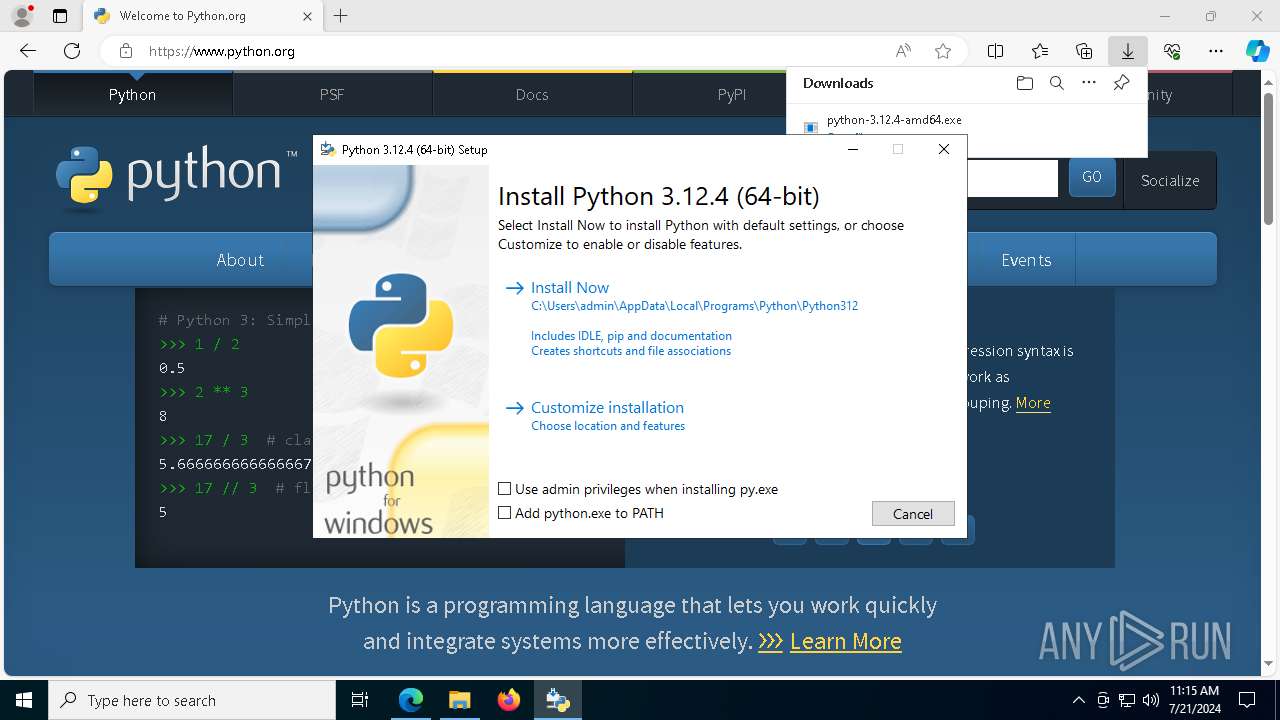Close the Python 3.12.4 Setup window
This screenshot has width=1280, height=720.
coord(943,149)
